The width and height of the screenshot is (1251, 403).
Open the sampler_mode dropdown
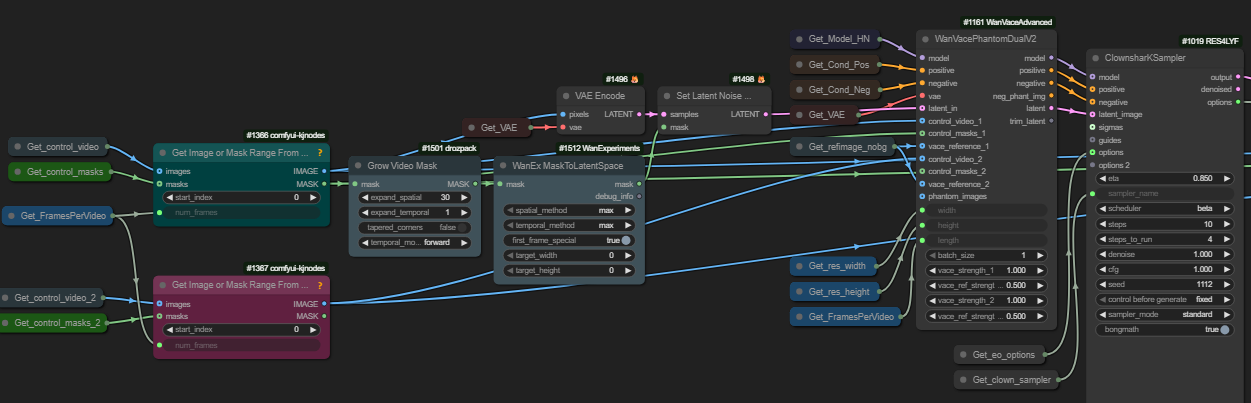coord(1164,314)
